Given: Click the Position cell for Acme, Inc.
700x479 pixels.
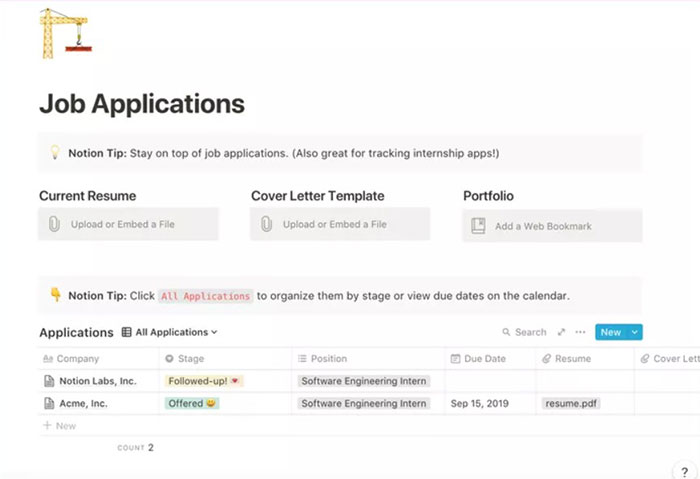Looking at the screenshot, I should pos(364,404).
